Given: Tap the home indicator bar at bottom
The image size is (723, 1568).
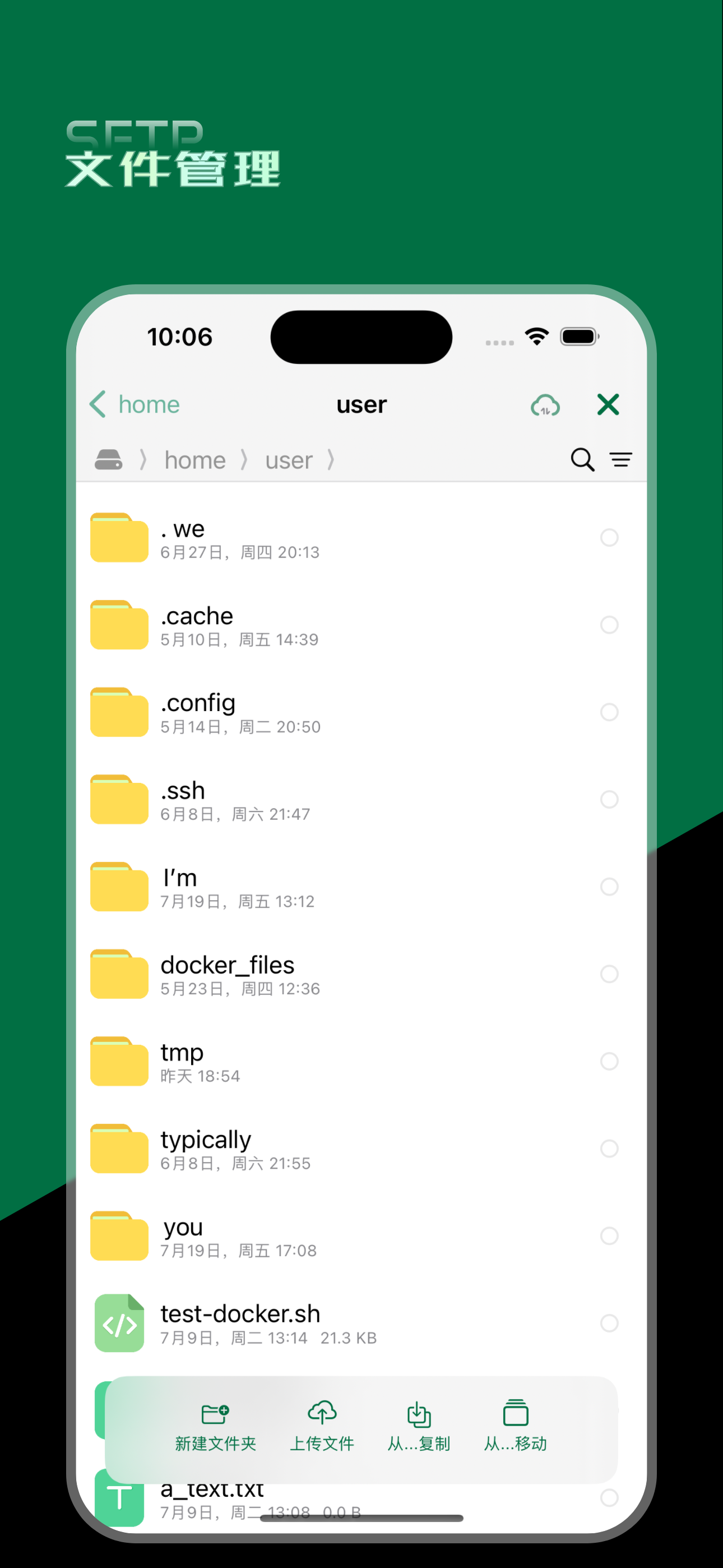Looking at the screenshot, I should tap(361, 1518).
